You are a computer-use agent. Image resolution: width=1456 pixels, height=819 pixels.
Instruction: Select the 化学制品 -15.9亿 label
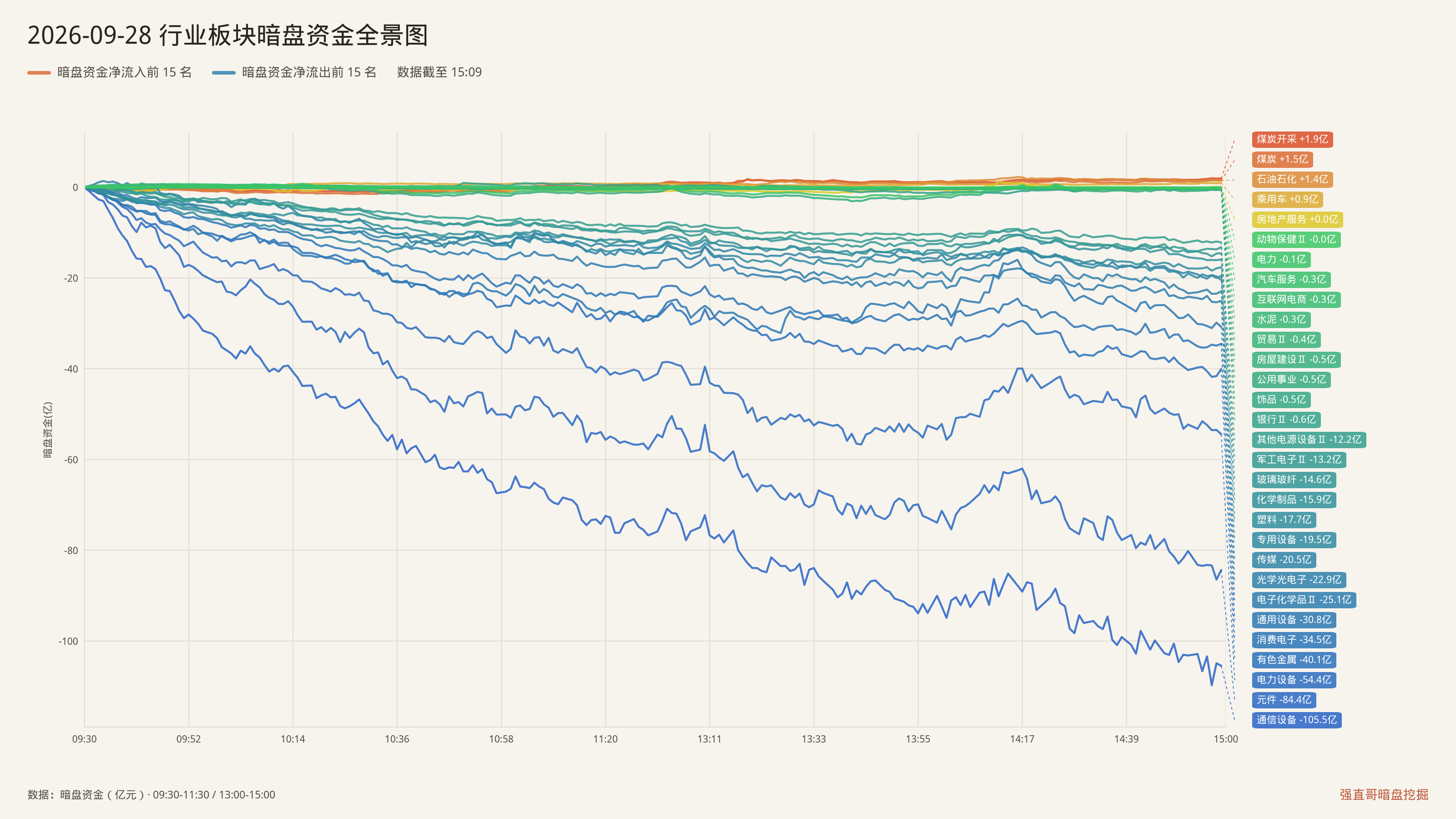pos(1294,500)
